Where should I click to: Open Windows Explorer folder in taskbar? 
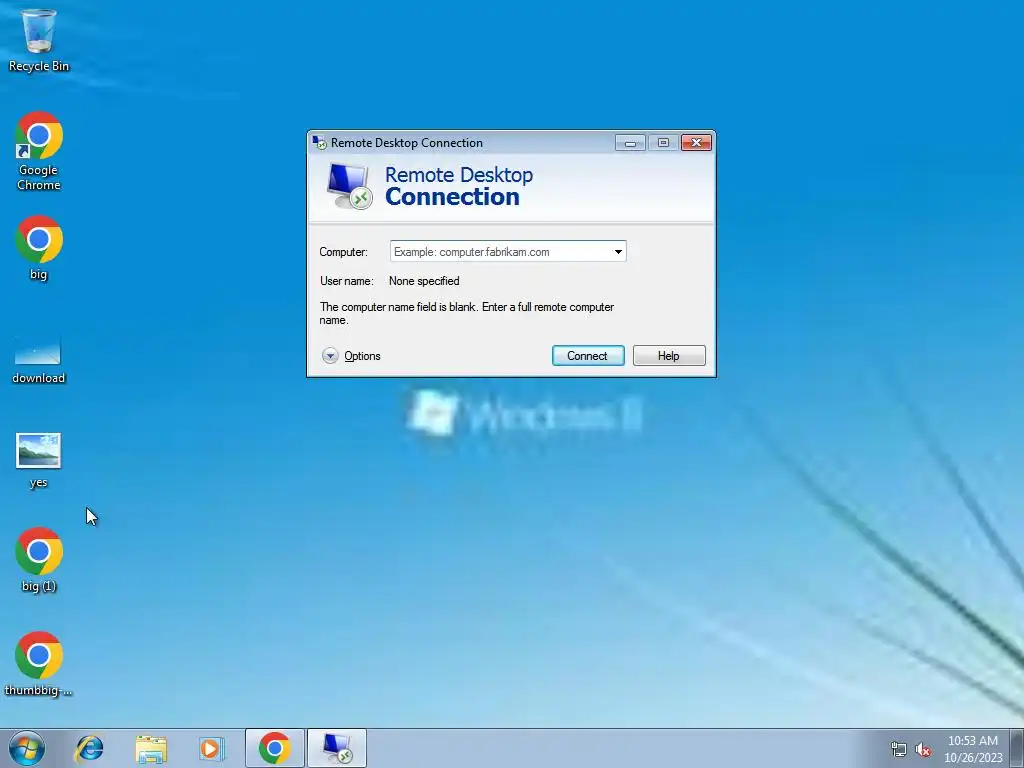[151, 748]
